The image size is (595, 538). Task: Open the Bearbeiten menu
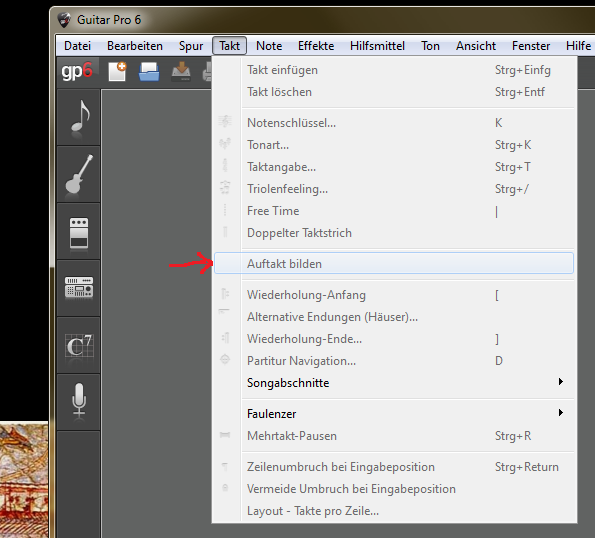135,46
